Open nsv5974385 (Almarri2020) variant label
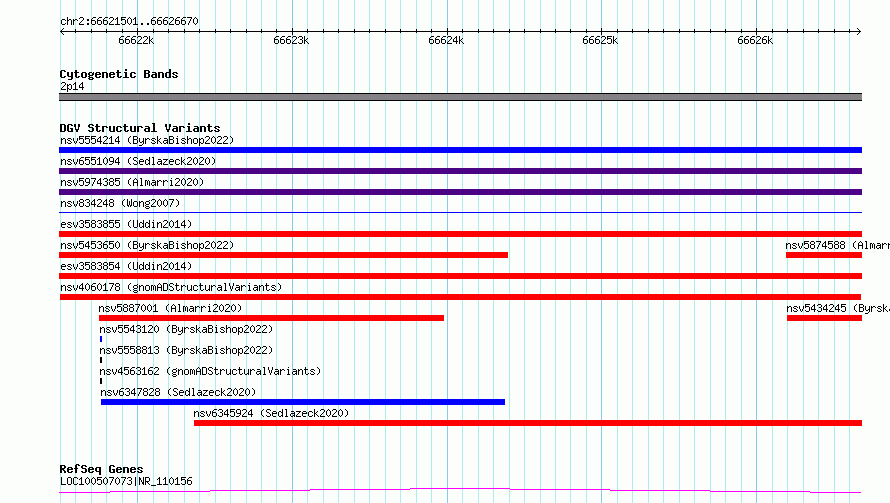This screenshot has height=503, width=890. [132, 182]
